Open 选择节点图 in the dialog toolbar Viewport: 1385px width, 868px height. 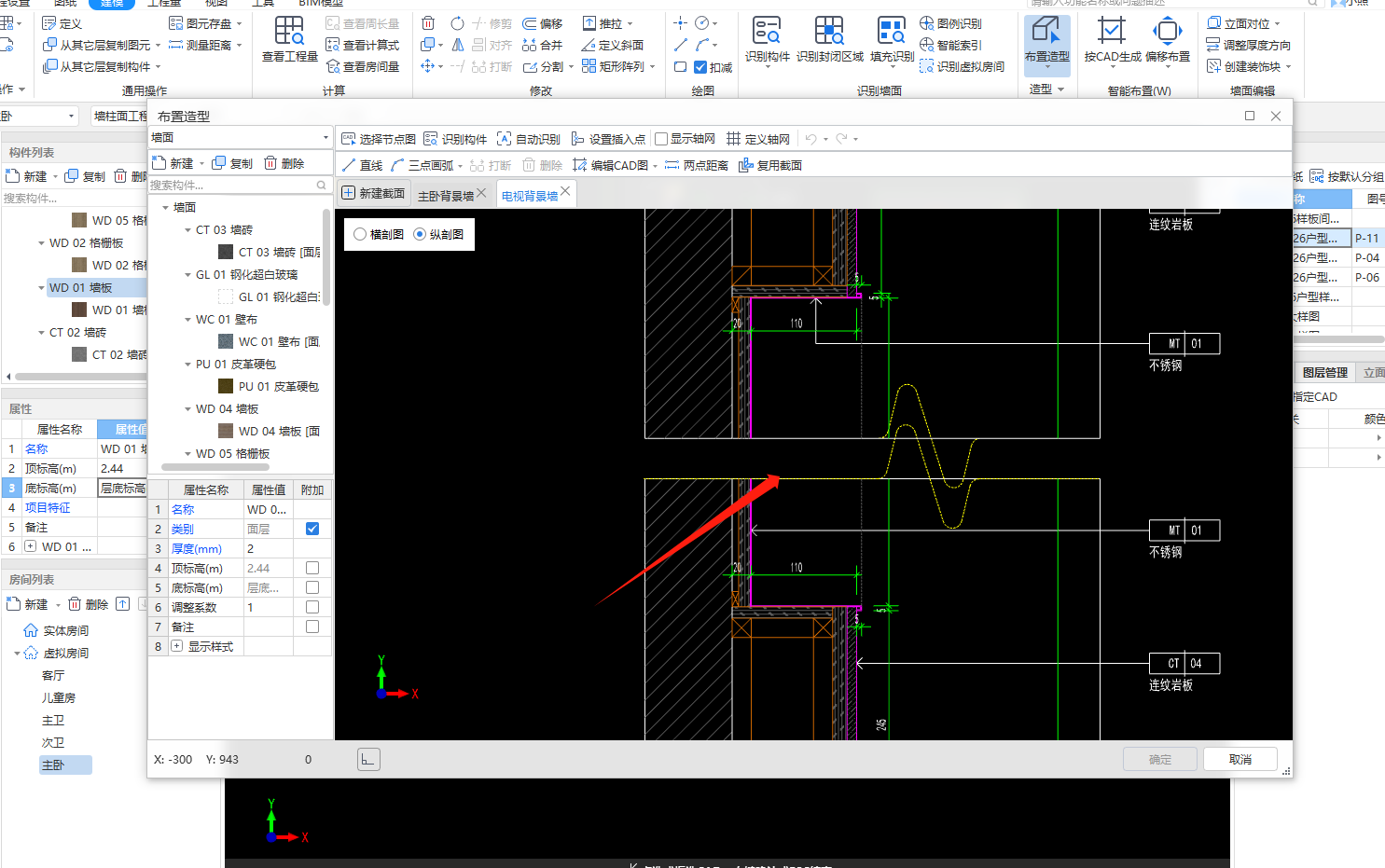point(379,139)
